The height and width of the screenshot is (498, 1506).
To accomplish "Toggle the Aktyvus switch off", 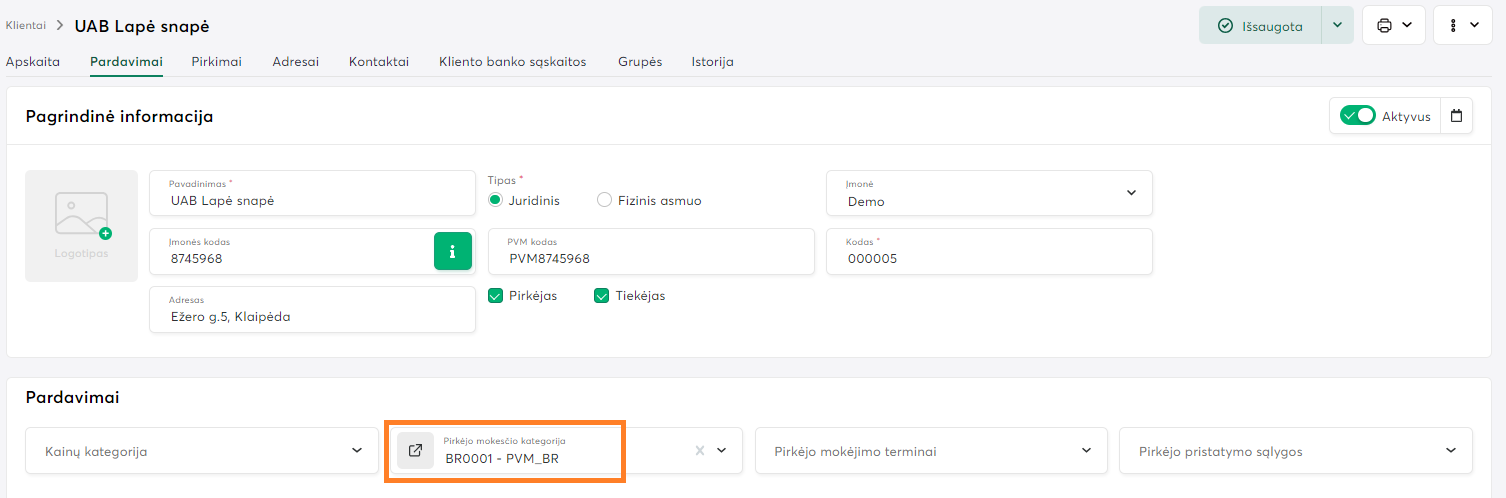I will pos(1358,116).
